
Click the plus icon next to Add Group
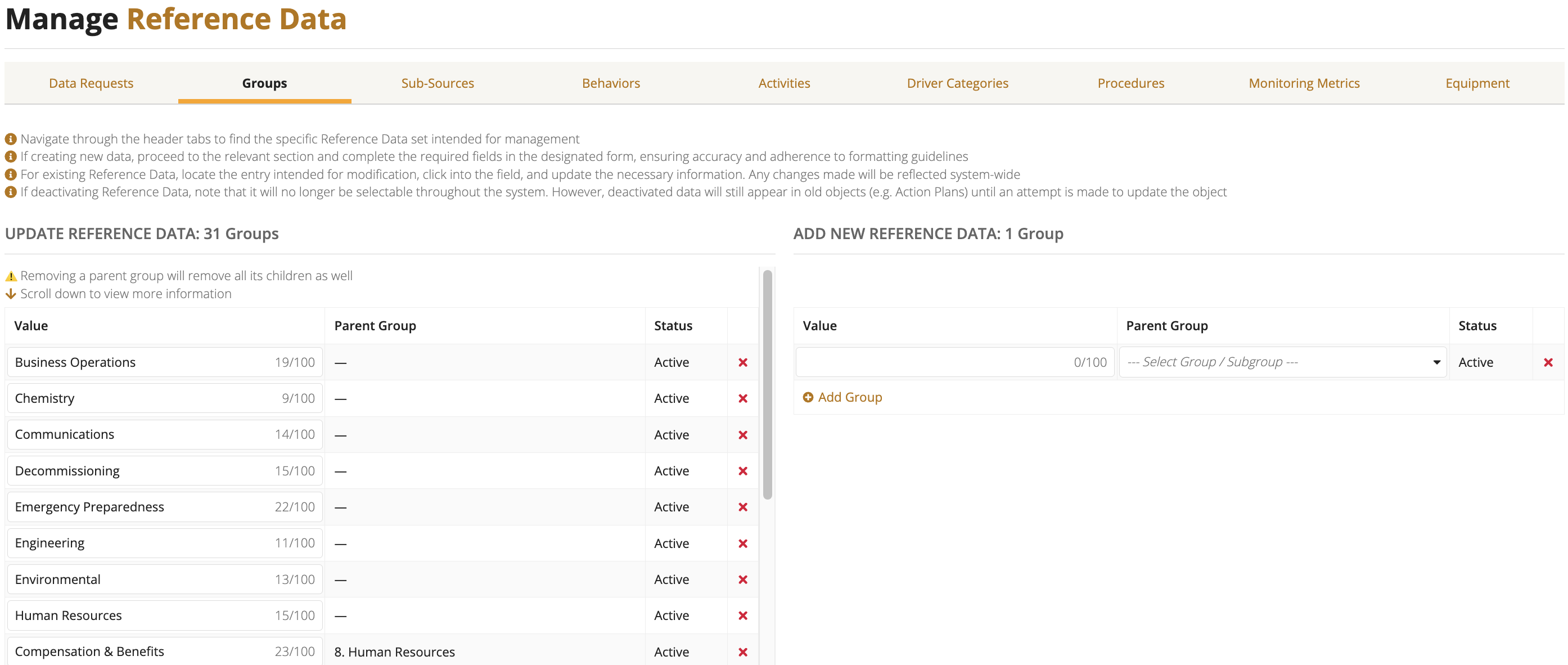pyautogui.click(x=808, y=397)
